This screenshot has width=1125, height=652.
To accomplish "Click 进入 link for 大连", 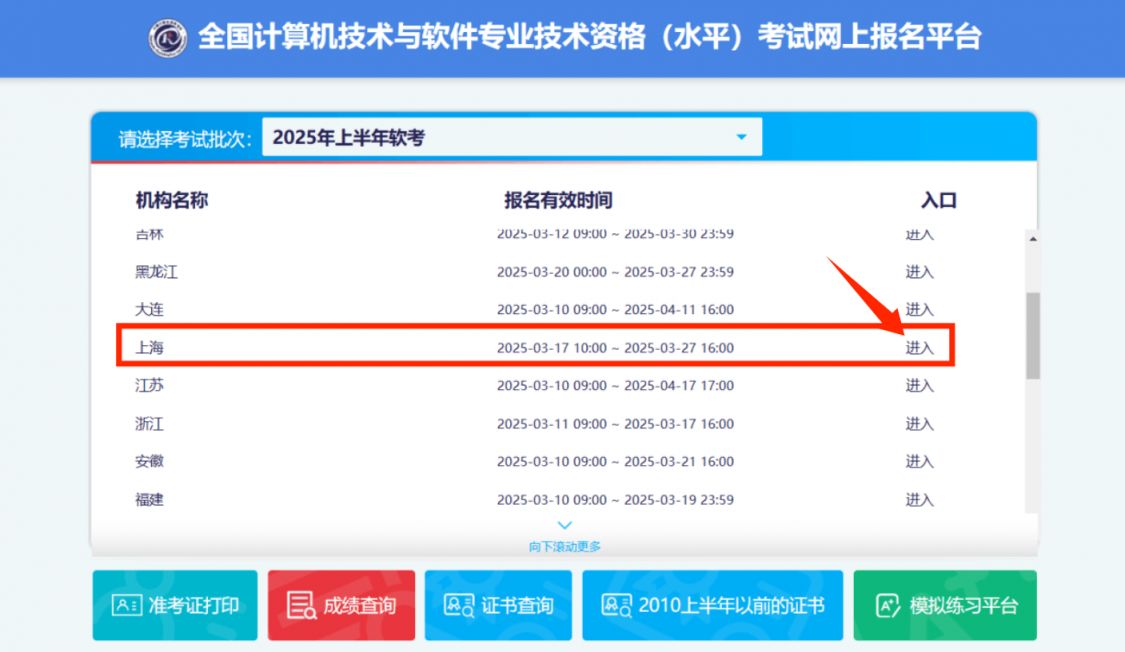I will click(919, 309).
